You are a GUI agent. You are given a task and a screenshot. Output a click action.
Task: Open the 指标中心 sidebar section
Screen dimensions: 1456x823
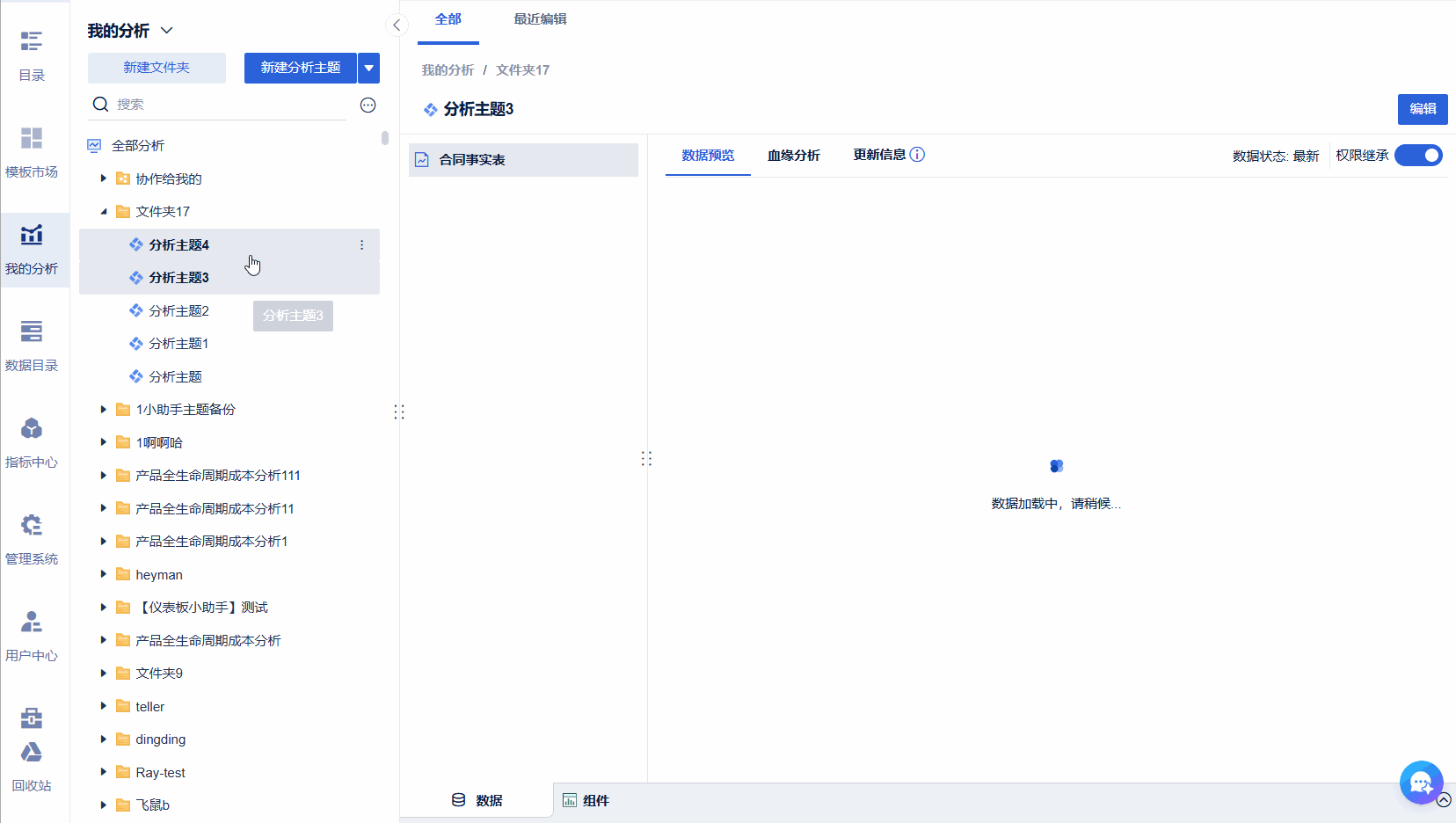tap(32, 443)
